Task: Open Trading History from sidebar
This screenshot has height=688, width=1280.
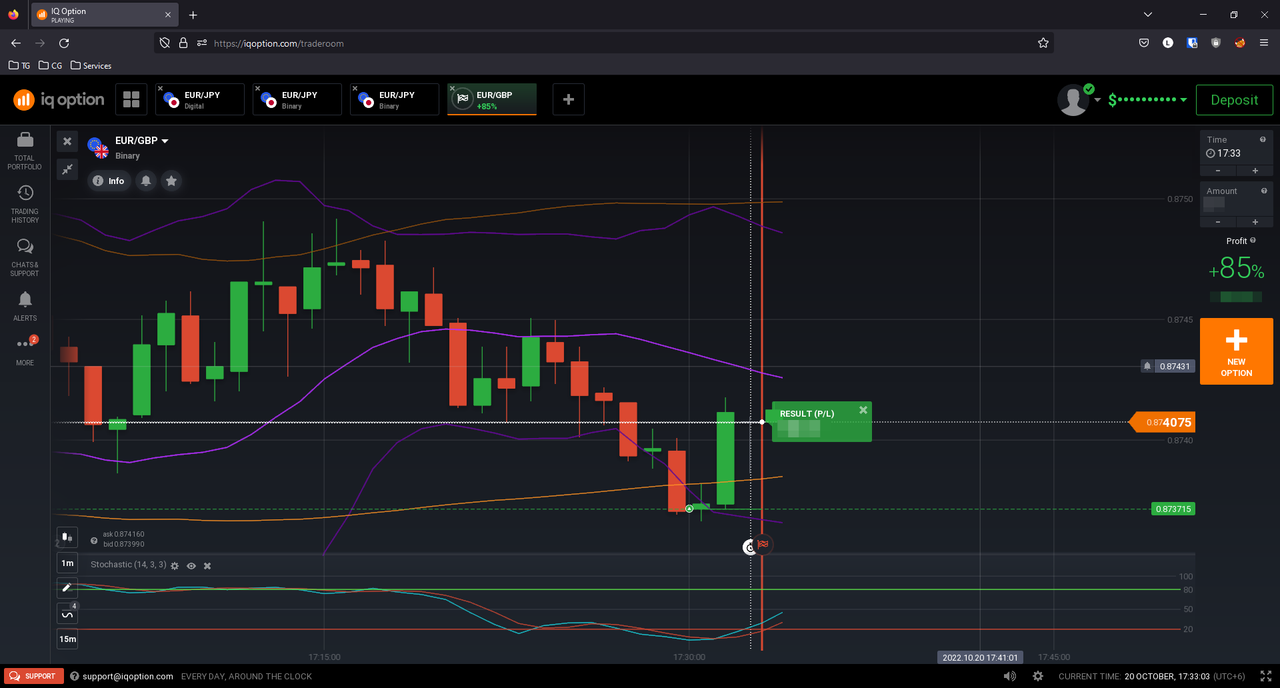Action: 25,204
